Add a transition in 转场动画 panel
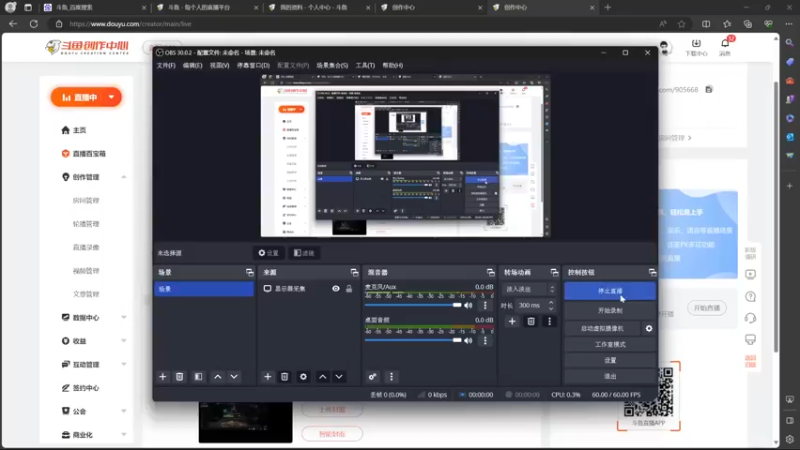 pyautogui.click(x=512, y=321)
